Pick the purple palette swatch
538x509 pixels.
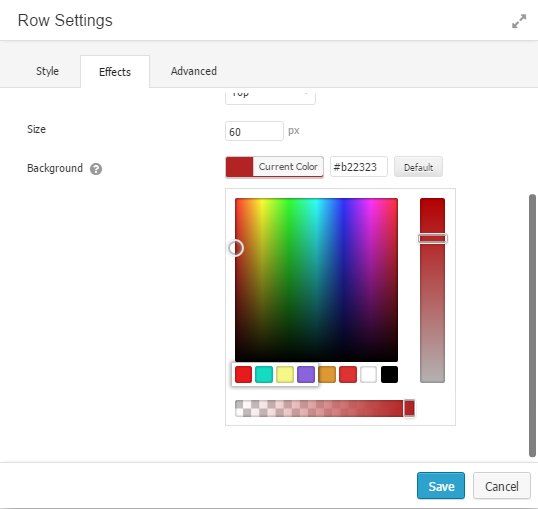click(306, 374)
